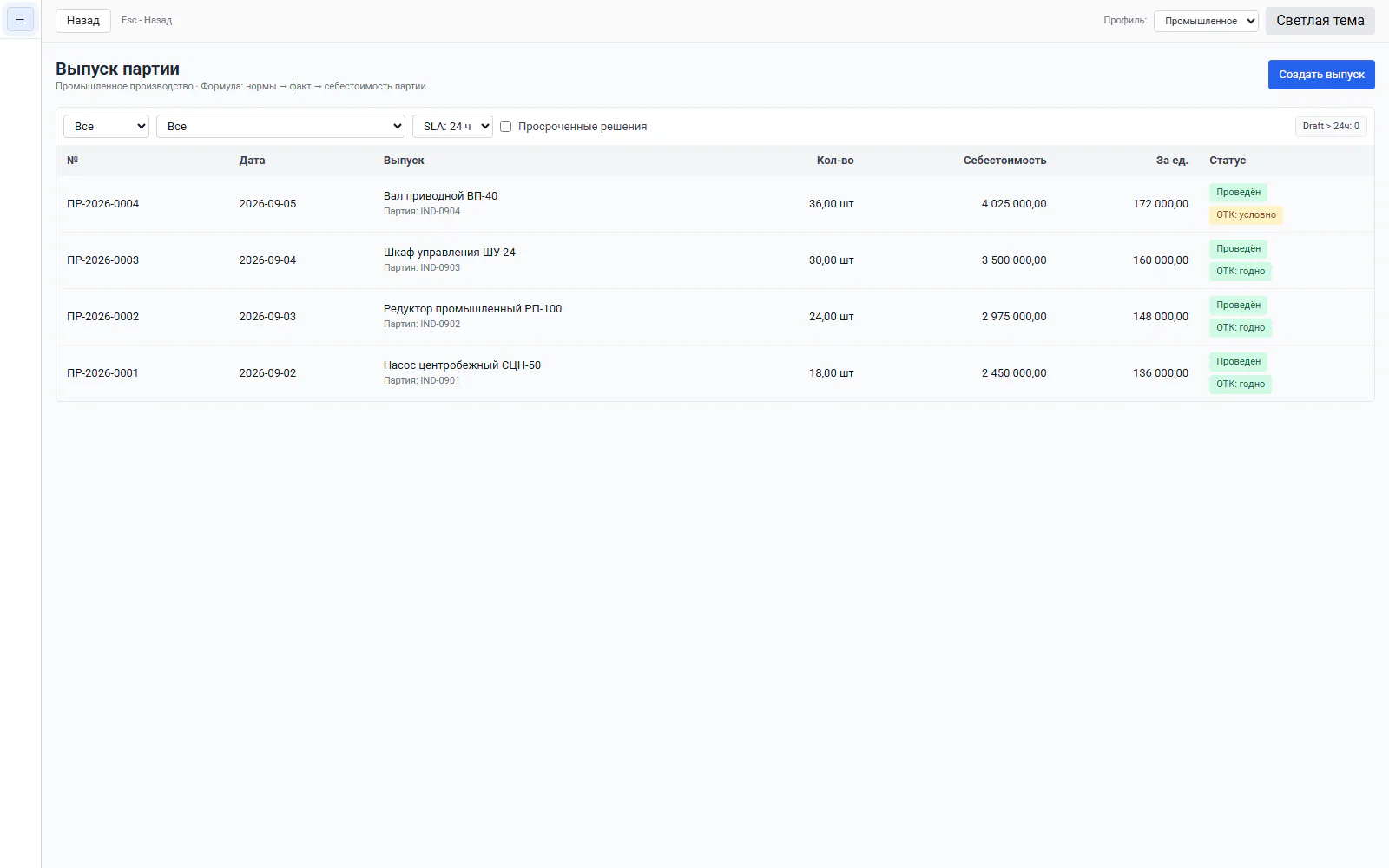Open Редуктор промышленный РП-100 entry

tap(472, 309)
